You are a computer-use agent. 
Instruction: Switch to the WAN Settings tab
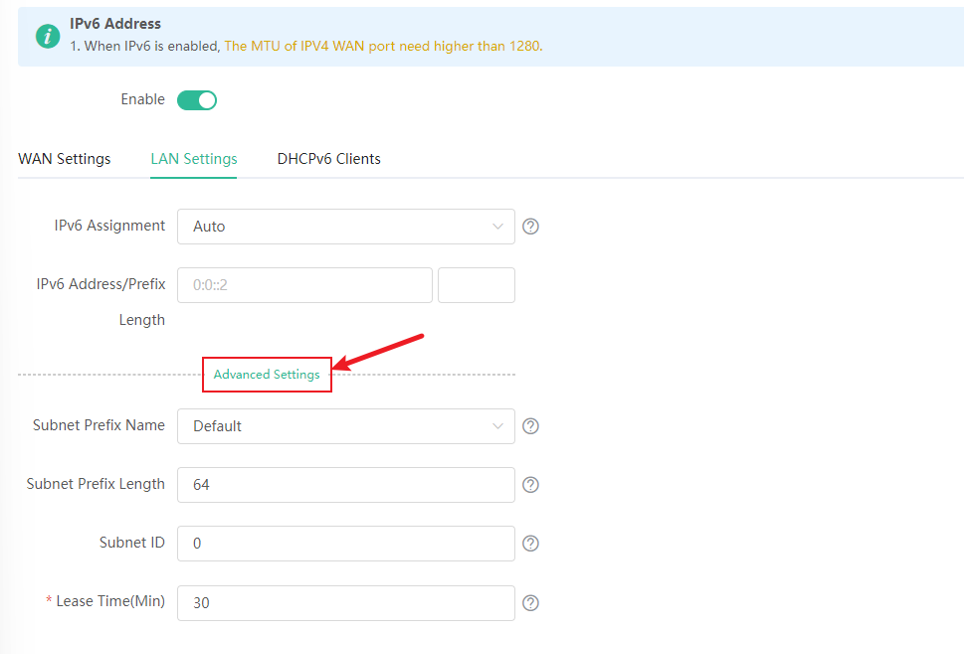pos(65,159)
